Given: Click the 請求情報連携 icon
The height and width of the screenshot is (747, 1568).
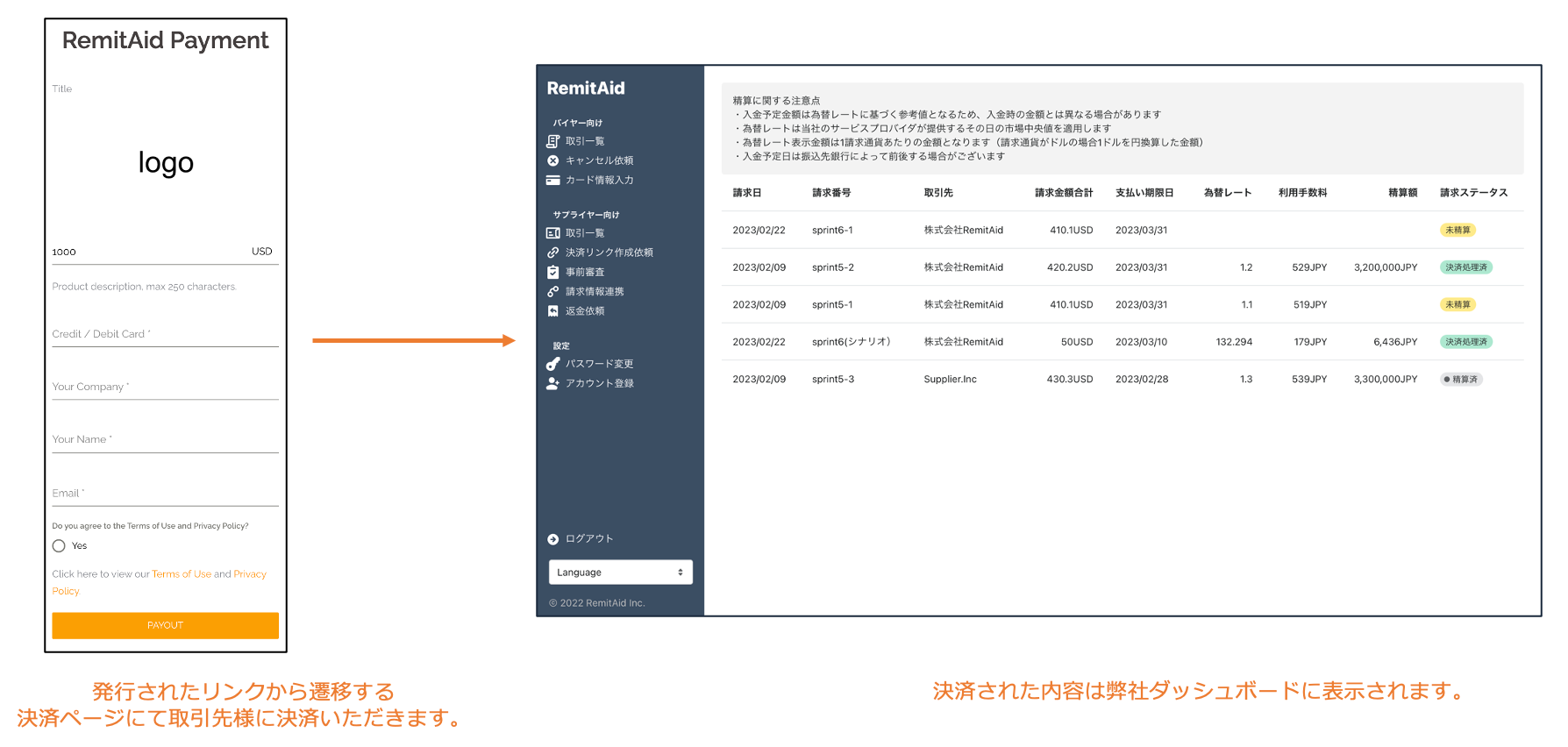Looking at the screenshot, I should coord(552,291).
